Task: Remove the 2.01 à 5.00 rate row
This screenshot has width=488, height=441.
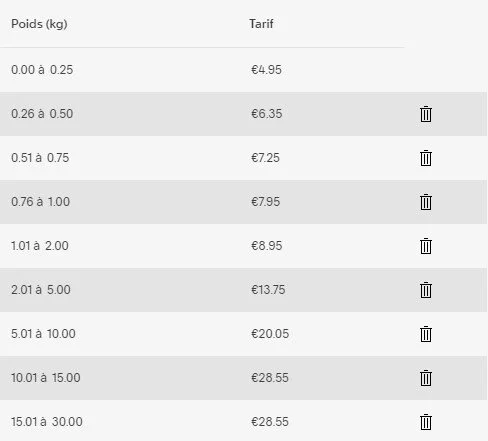Action: (426, 290)
